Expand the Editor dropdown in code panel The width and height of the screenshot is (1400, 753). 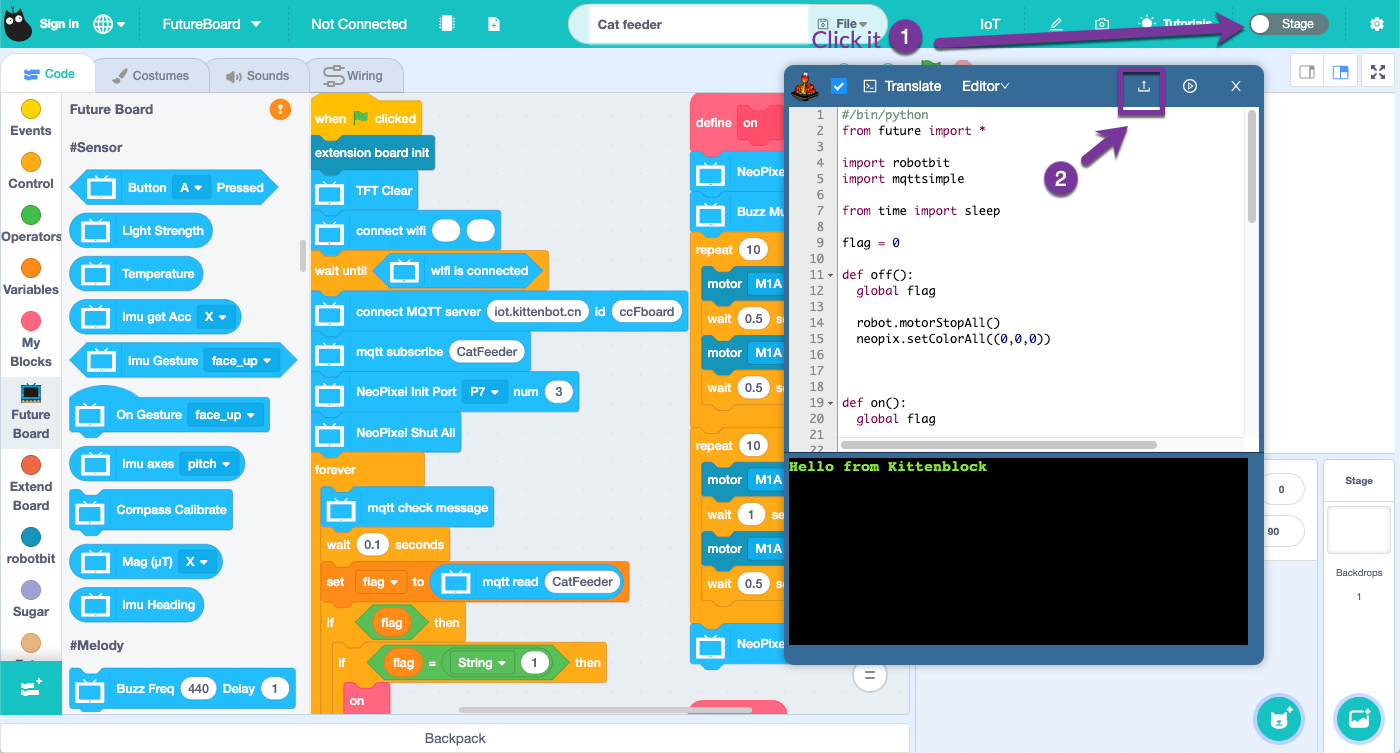[x=985, y=86]
